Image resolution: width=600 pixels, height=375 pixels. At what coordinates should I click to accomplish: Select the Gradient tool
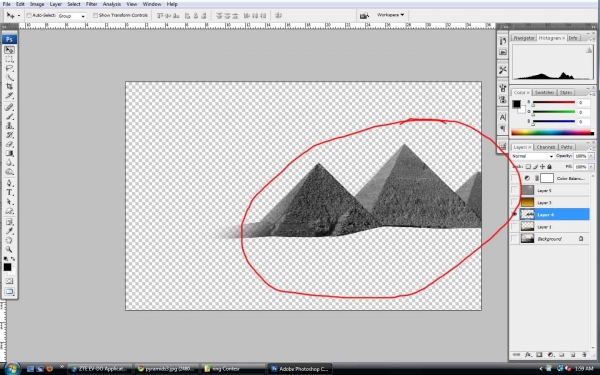[x=9, y=153]
